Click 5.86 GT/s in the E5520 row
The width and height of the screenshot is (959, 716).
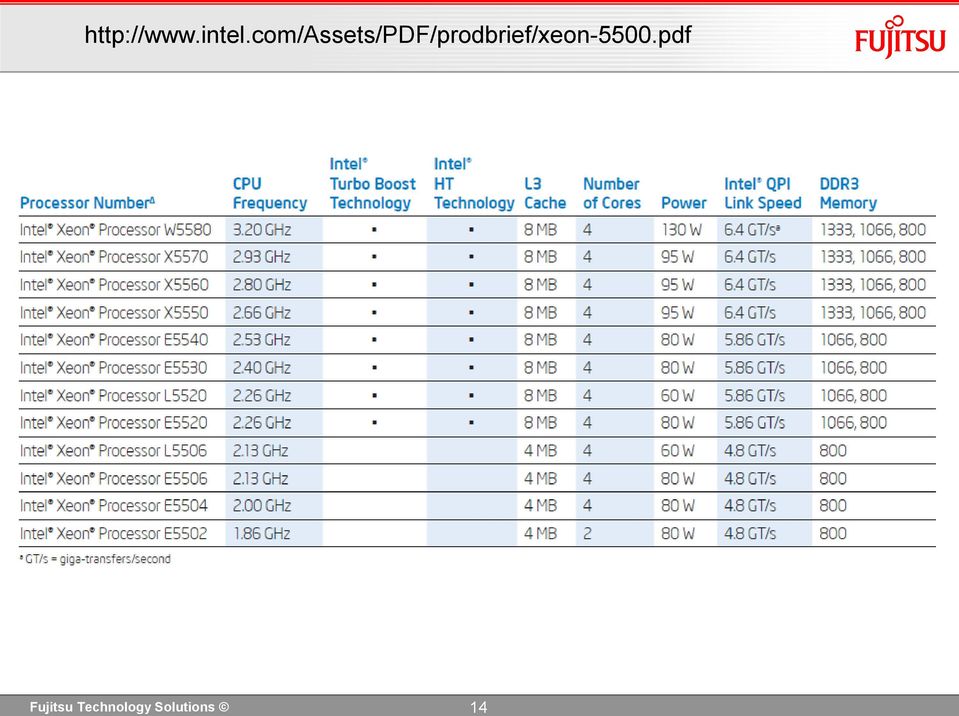[x=755, y=423]
